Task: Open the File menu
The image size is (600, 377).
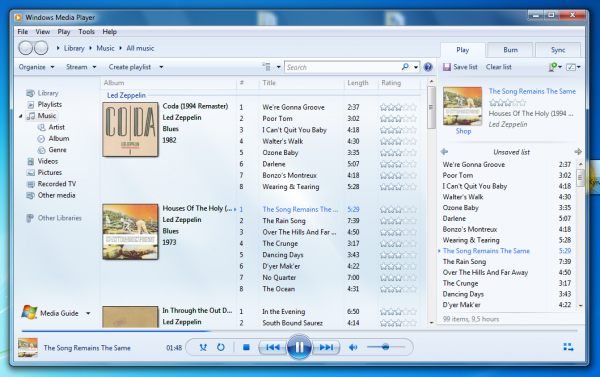Action: [x=23, y=32]
